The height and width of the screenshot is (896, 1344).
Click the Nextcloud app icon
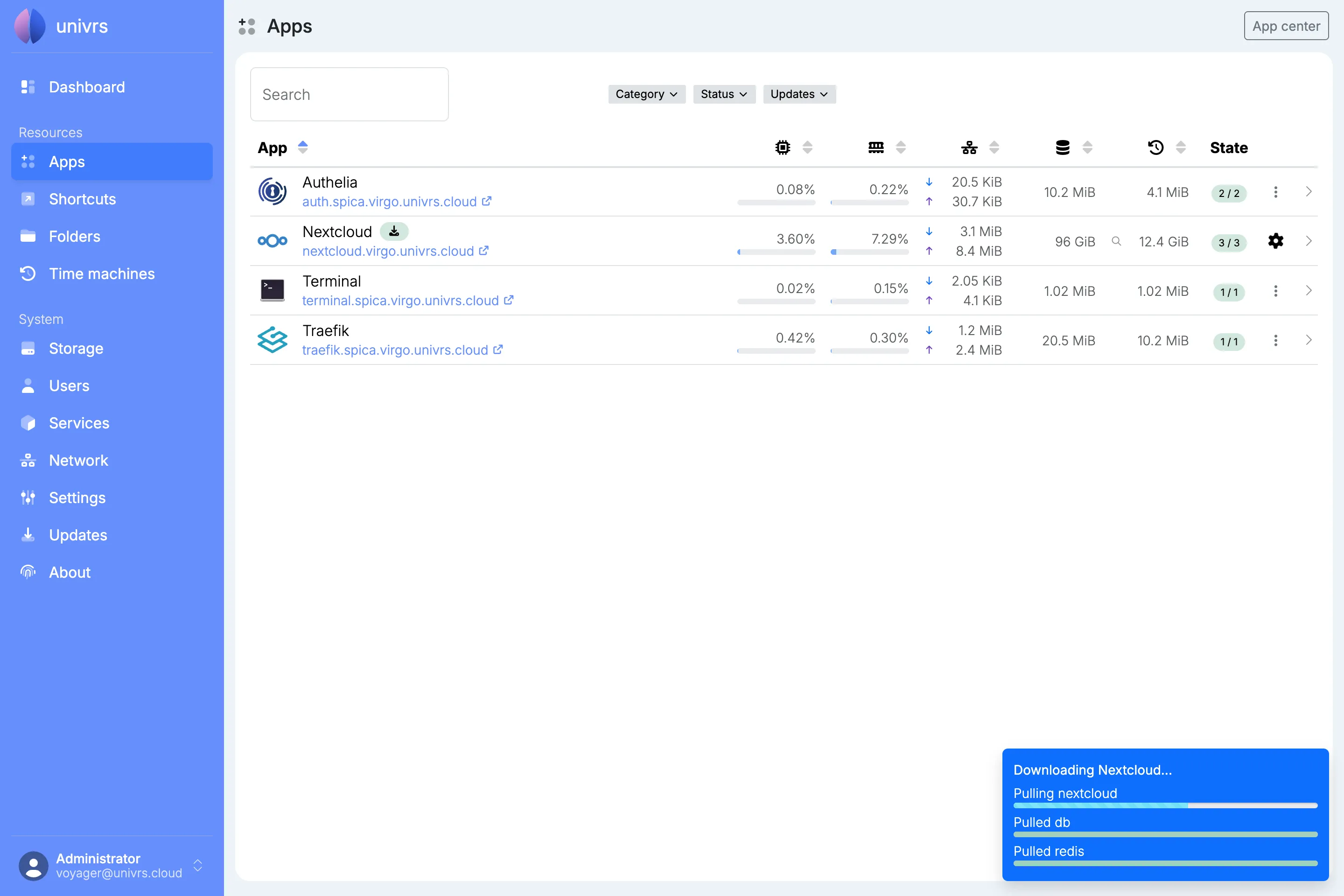coord(272,241)
